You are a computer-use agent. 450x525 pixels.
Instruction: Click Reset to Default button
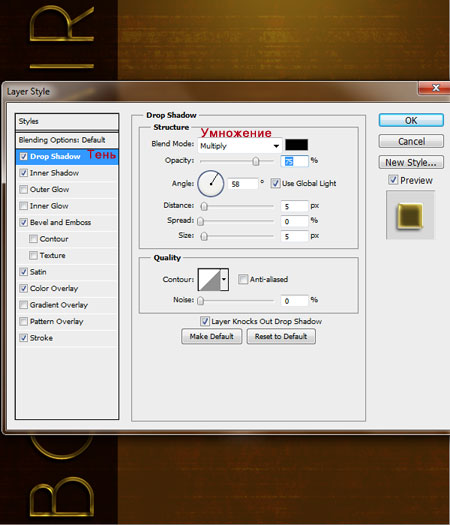click(x=281, y=336)
